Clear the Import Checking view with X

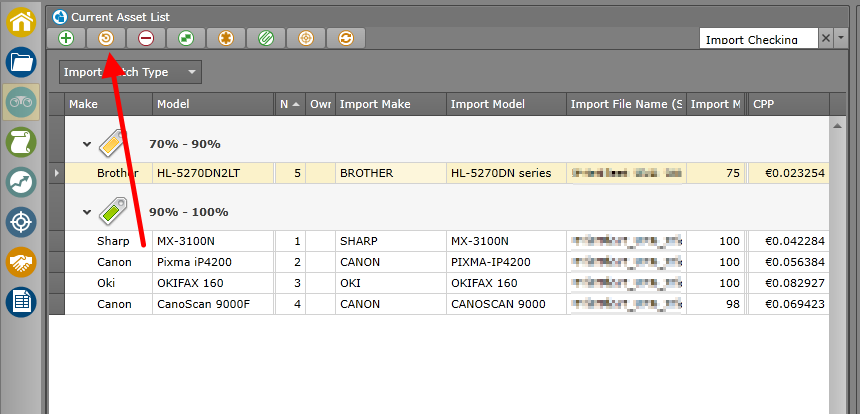pos(825,39)
